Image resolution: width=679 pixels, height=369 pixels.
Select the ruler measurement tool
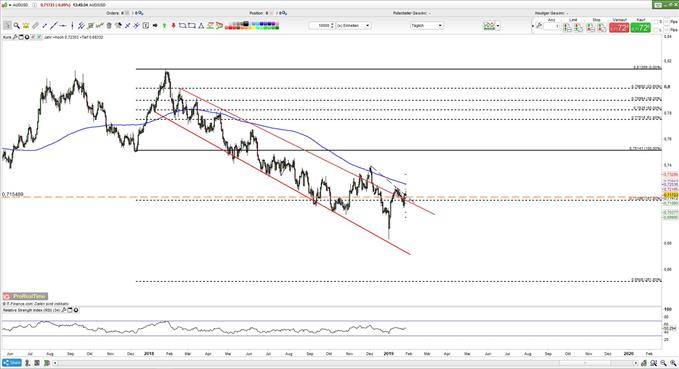pyautogui.click(x=35, y=26)
